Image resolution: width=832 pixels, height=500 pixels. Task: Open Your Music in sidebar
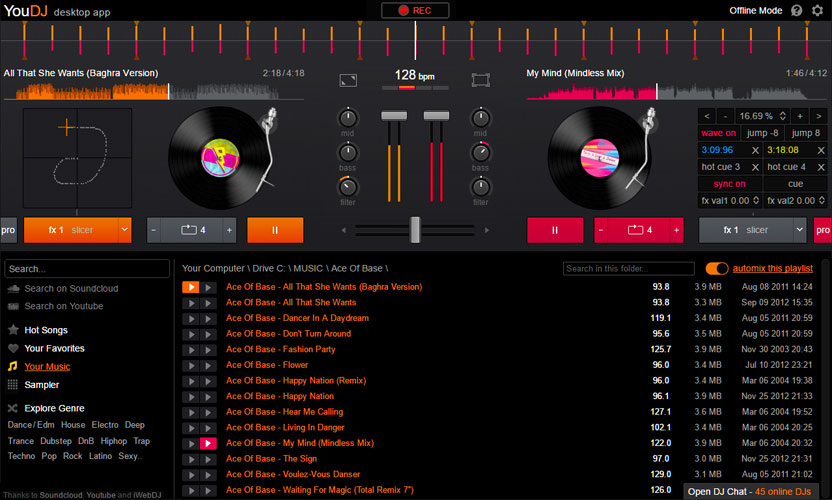[47, 367]
